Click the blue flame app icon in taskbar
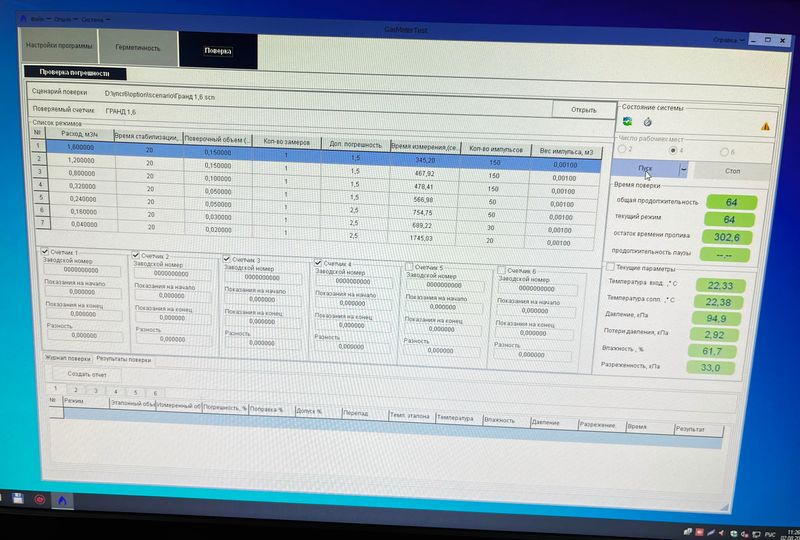800x540 pixels. click(x=62, y=498)
